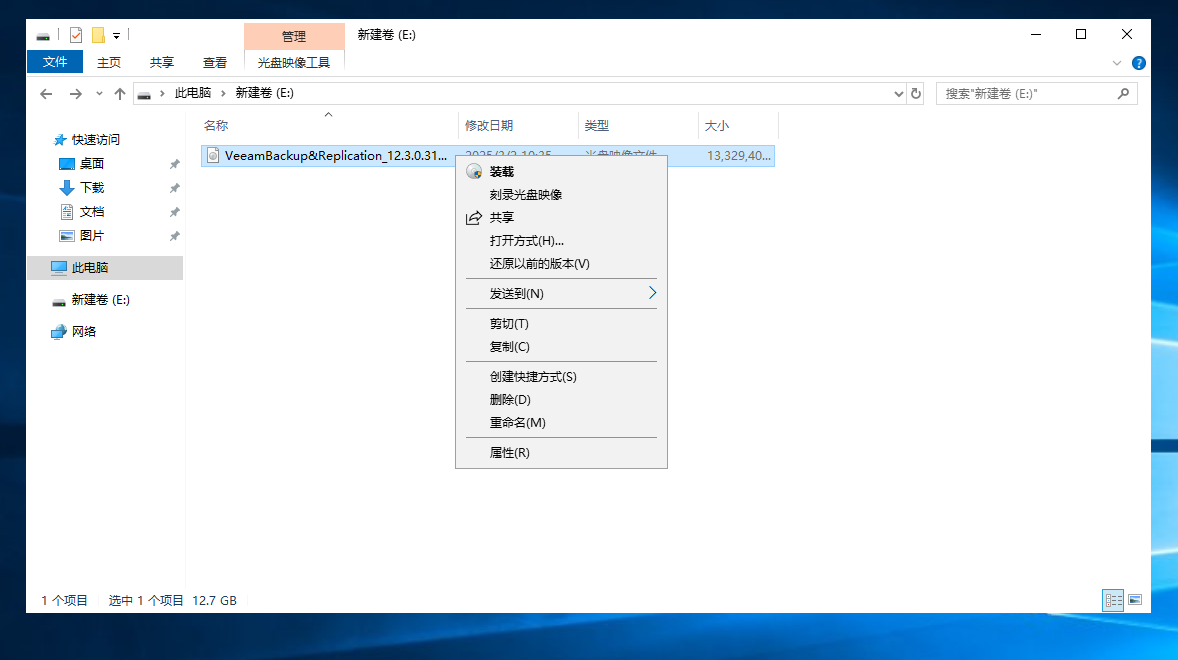Select 此电脑 in the navigation pane
This screenshot has height=660, width=1178.
(105, 267)
